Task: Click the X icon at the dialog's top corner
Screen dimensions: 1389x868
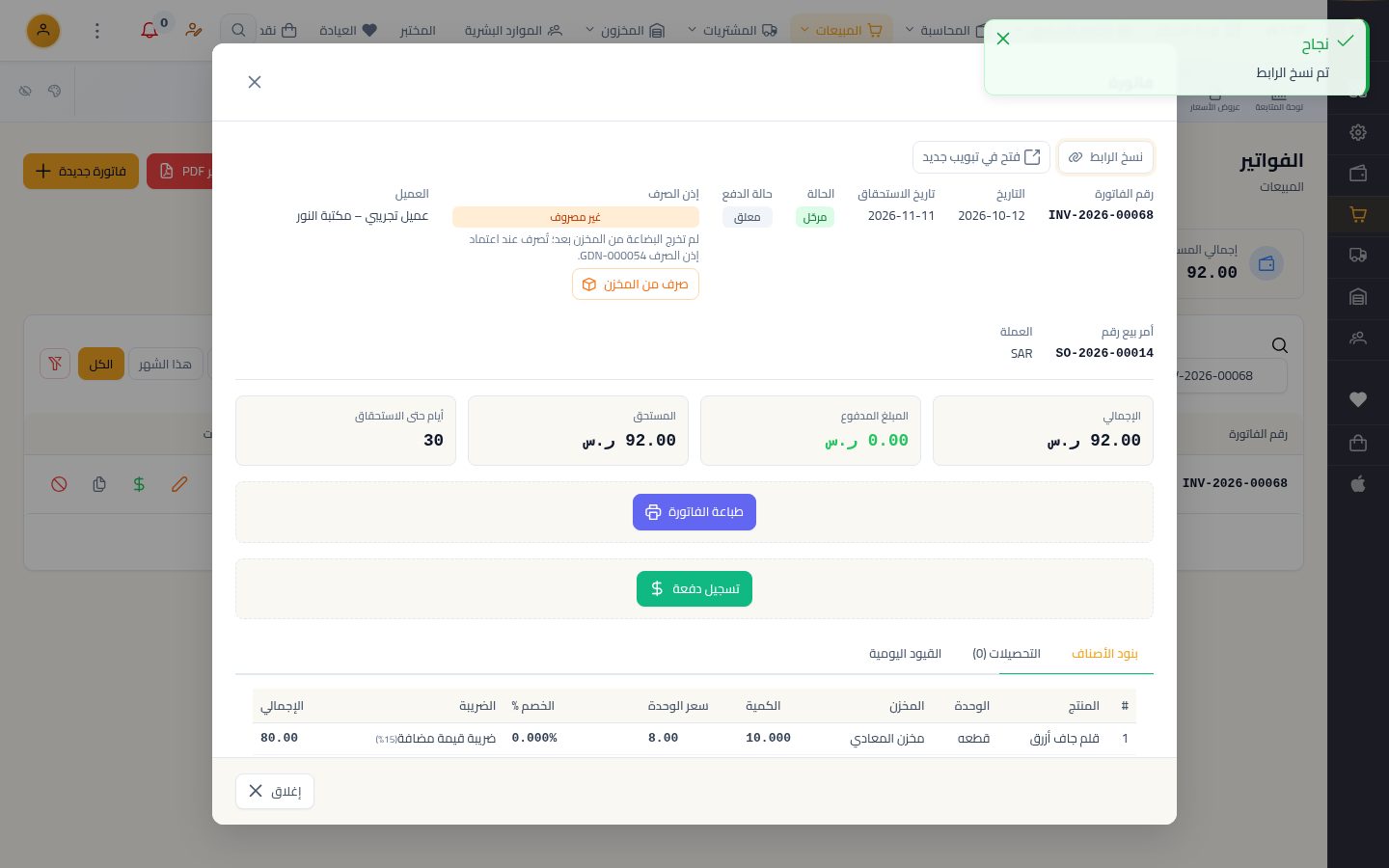Action: tap(255, 82)
